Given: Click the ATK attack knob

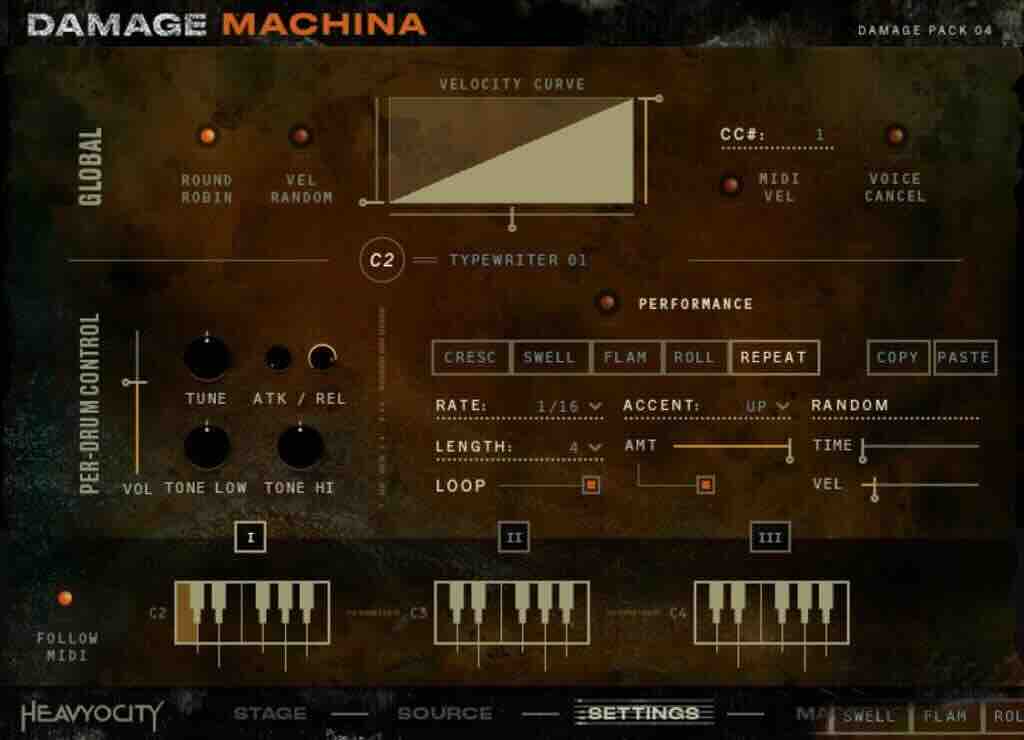Looking at the screenshot, I should 278,358.
